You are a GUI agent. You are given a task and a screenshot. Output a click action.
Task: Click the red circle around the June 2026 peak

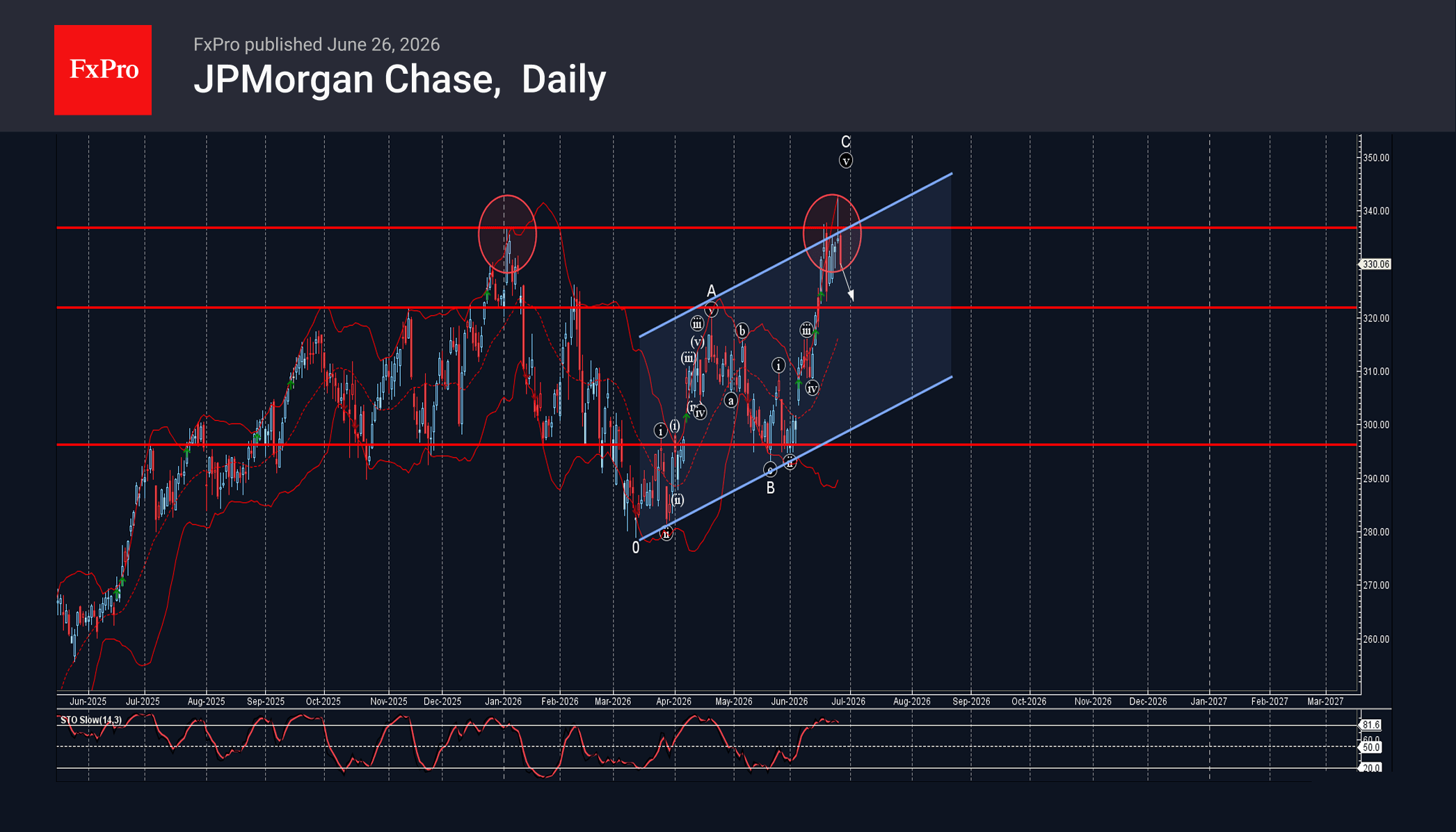tap(832, 234)
